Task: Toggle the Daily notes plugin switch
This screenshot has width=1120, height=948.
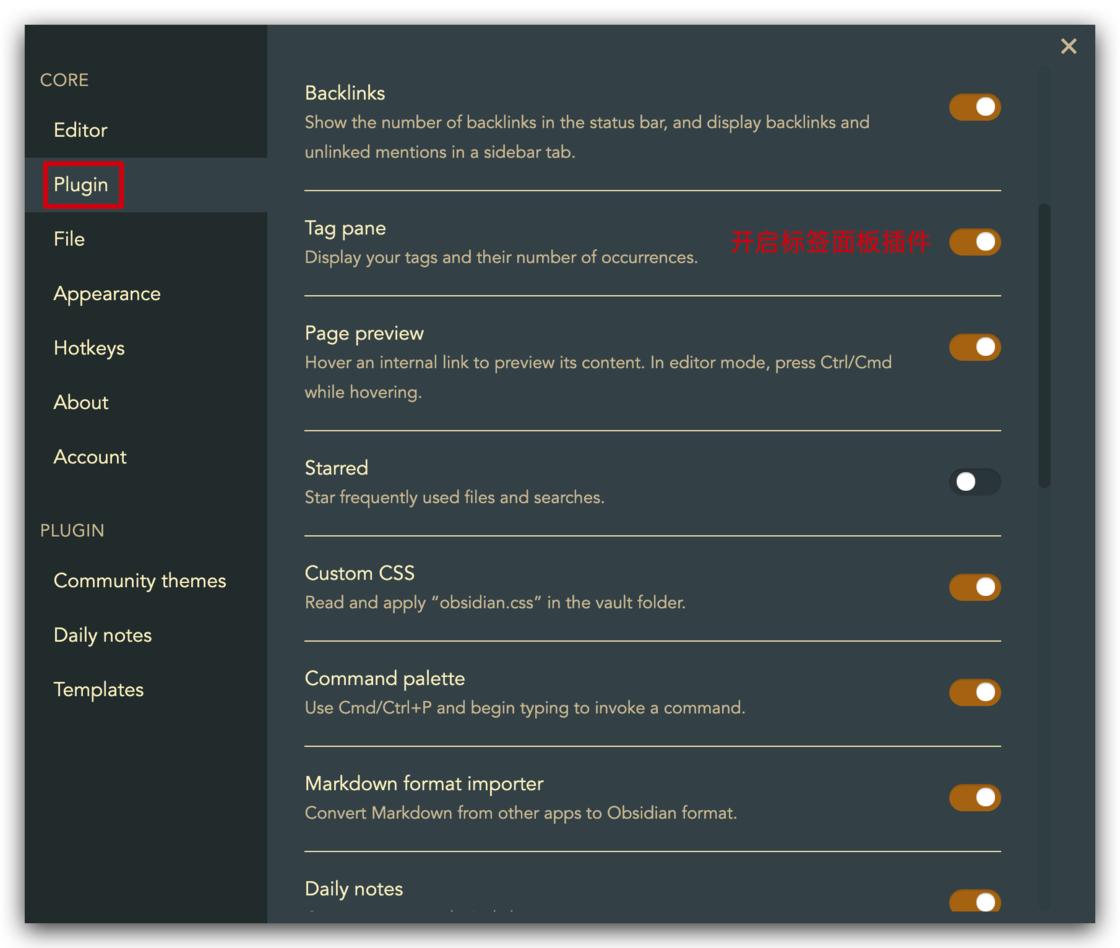Action: tap(974, 901)
